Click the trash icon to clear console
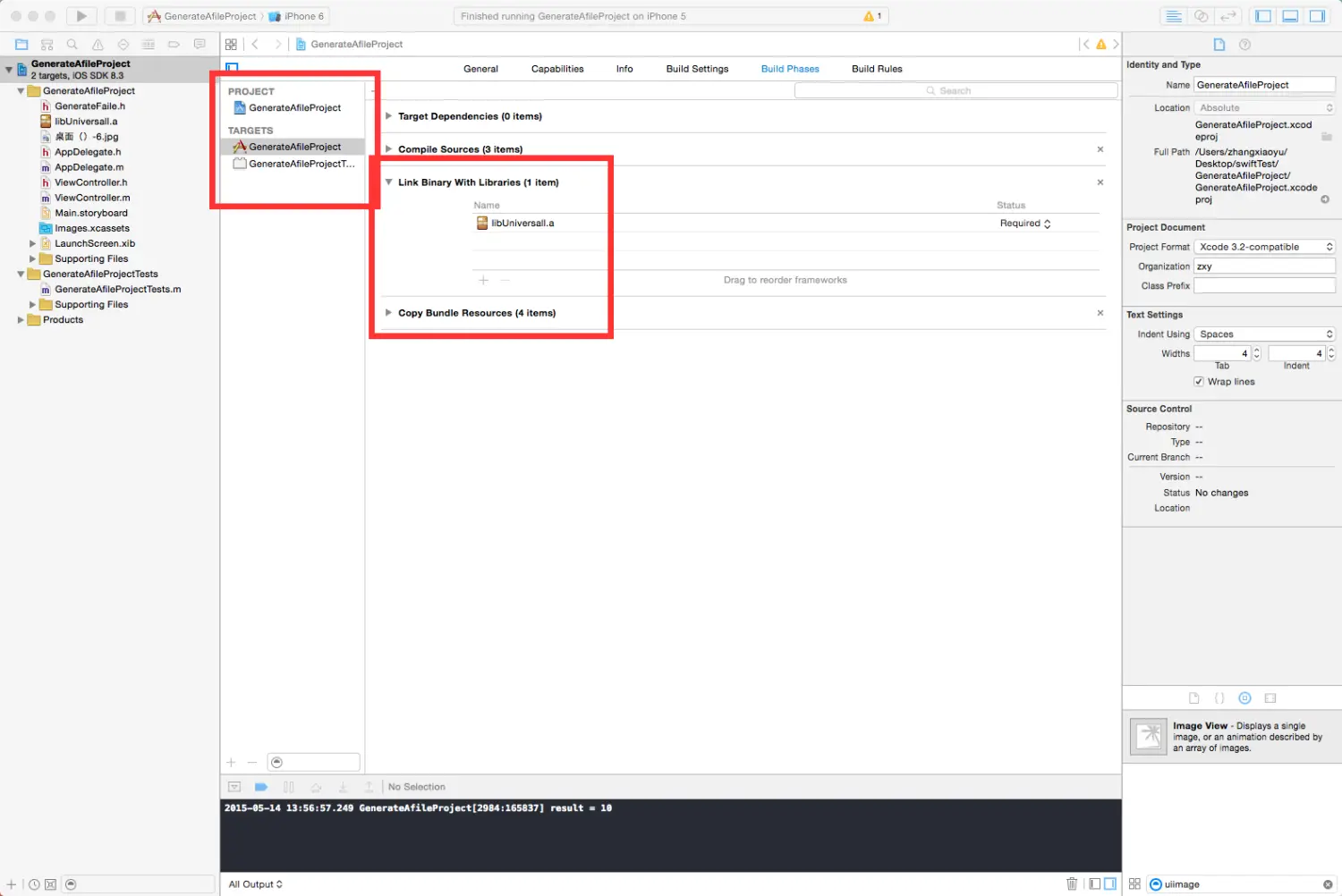1342x896 pixels. click(x=1072, y=883)
